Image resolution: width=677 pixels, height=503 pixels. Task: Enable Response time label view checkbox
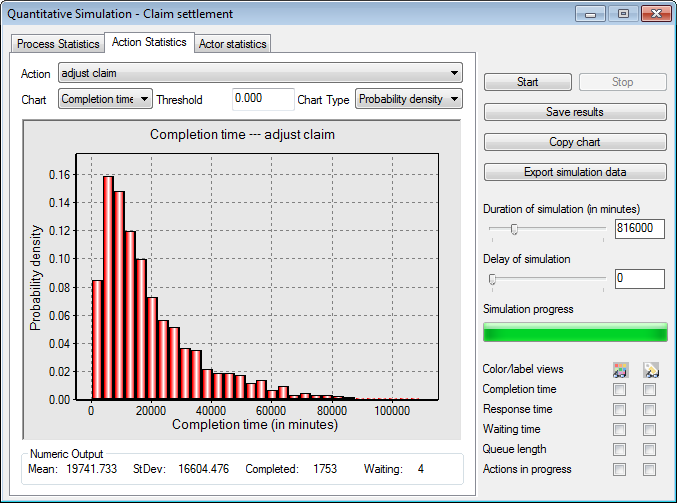[x=649, y=410]
